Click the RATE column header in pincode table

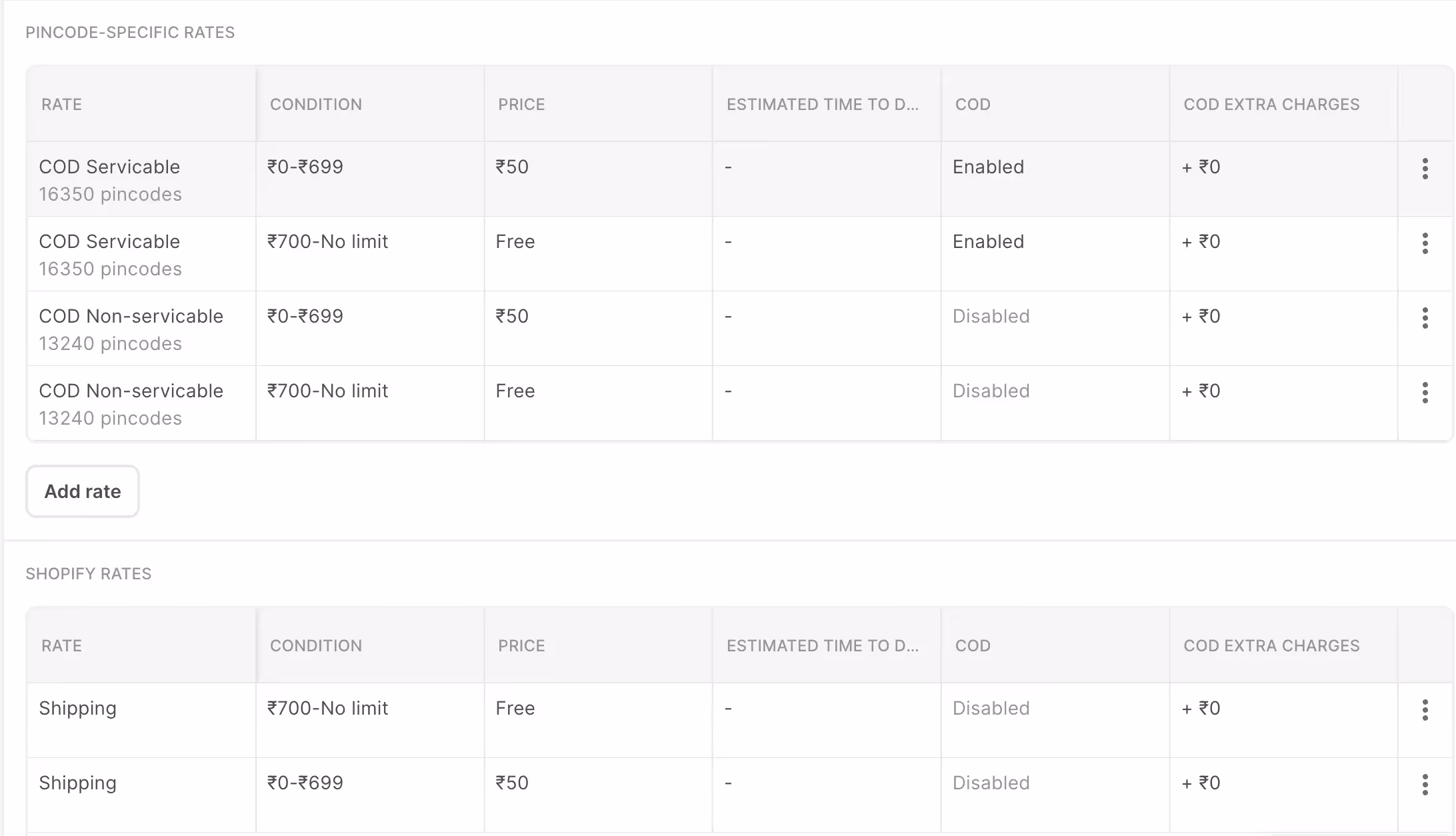point(61,105)
